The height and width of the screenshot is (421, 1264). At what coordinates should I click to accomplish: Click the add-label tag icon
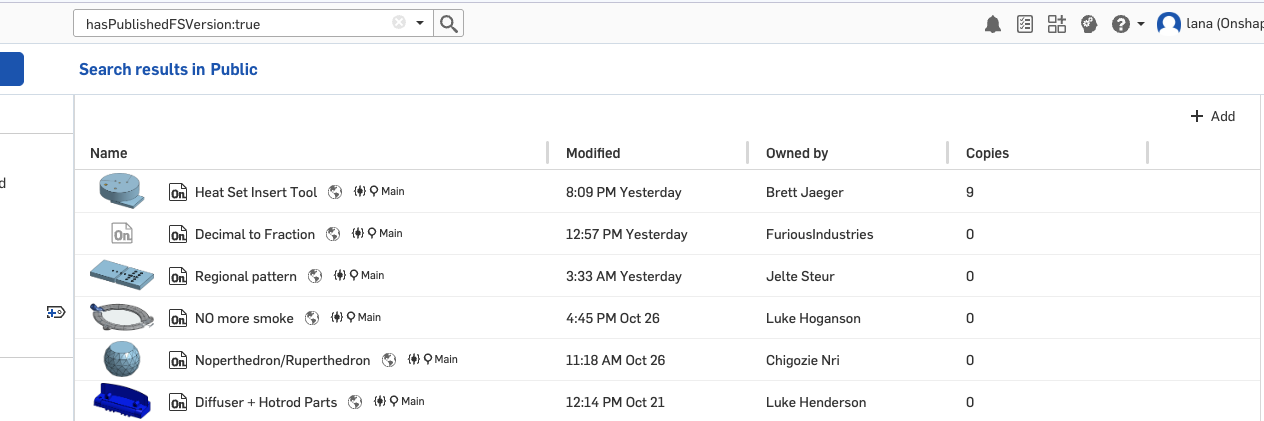coord(56,313)
